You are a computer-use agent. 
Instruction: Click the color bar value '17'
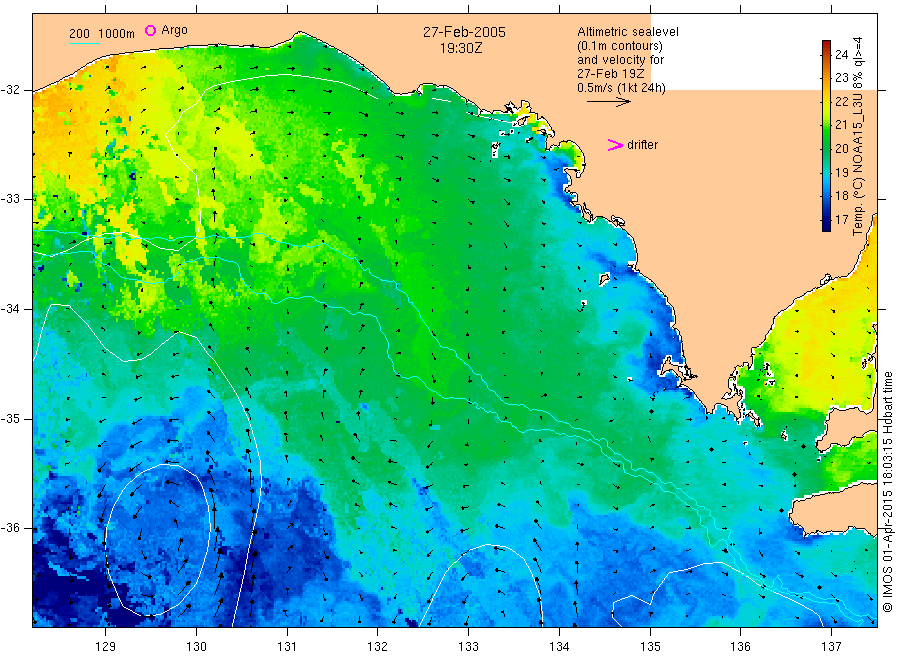click(x=841, y=220)
